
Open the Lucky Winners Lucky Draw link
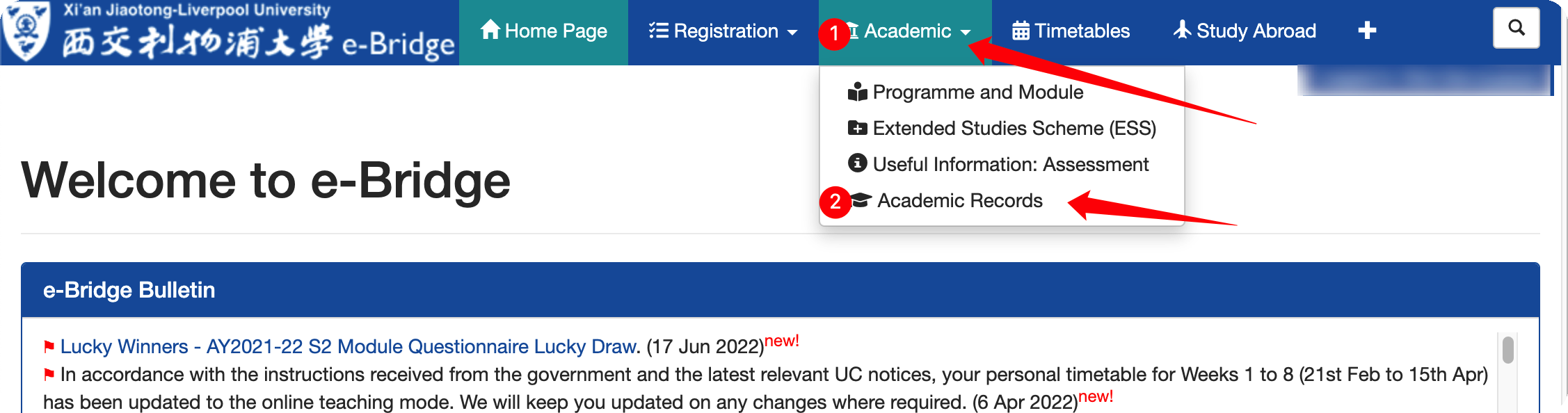[349, 346]
